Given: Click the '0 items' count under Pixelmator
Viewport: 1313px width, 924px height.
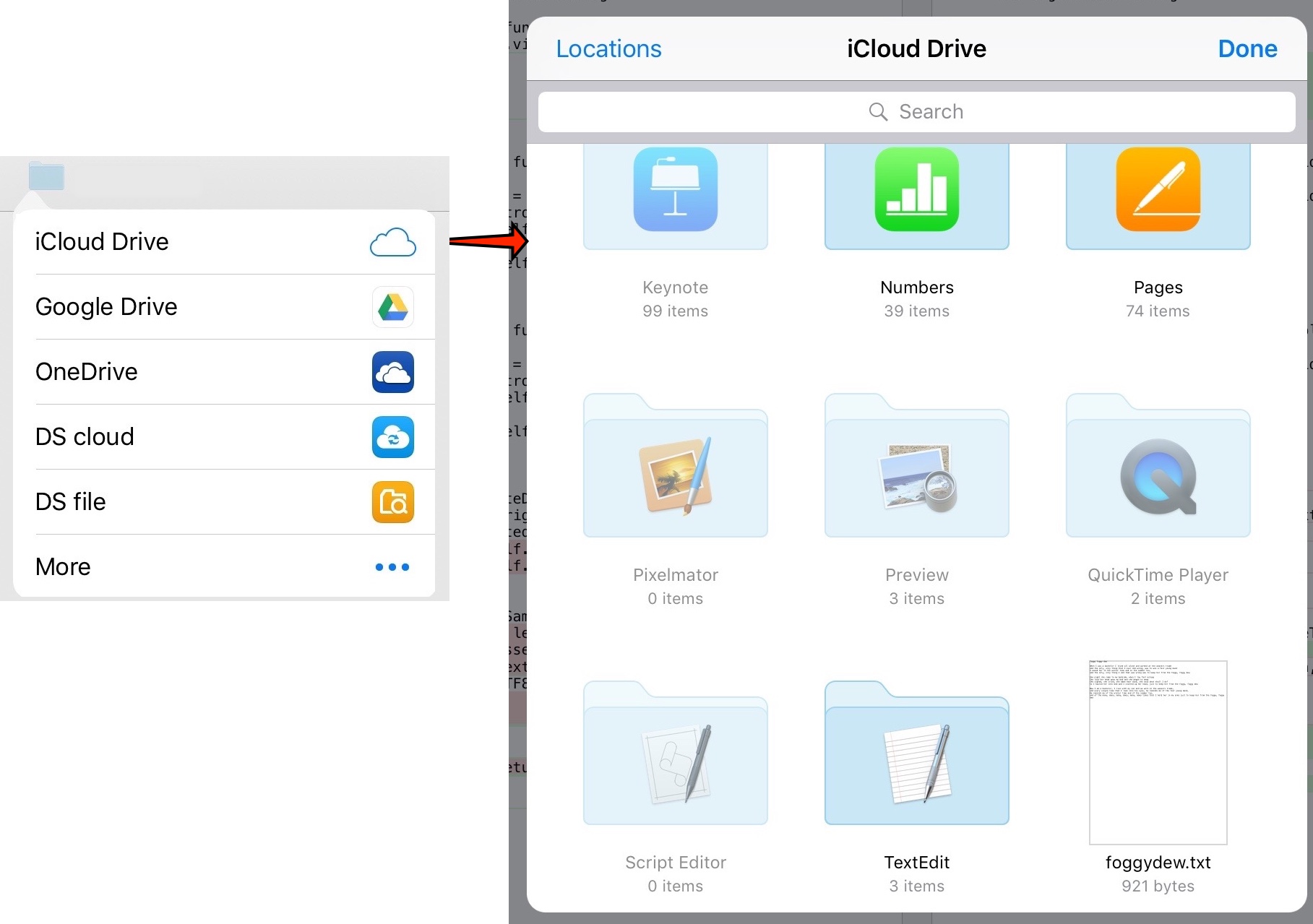Looking at the screenshot, I should pyautogui.click(x=675, y=599).
